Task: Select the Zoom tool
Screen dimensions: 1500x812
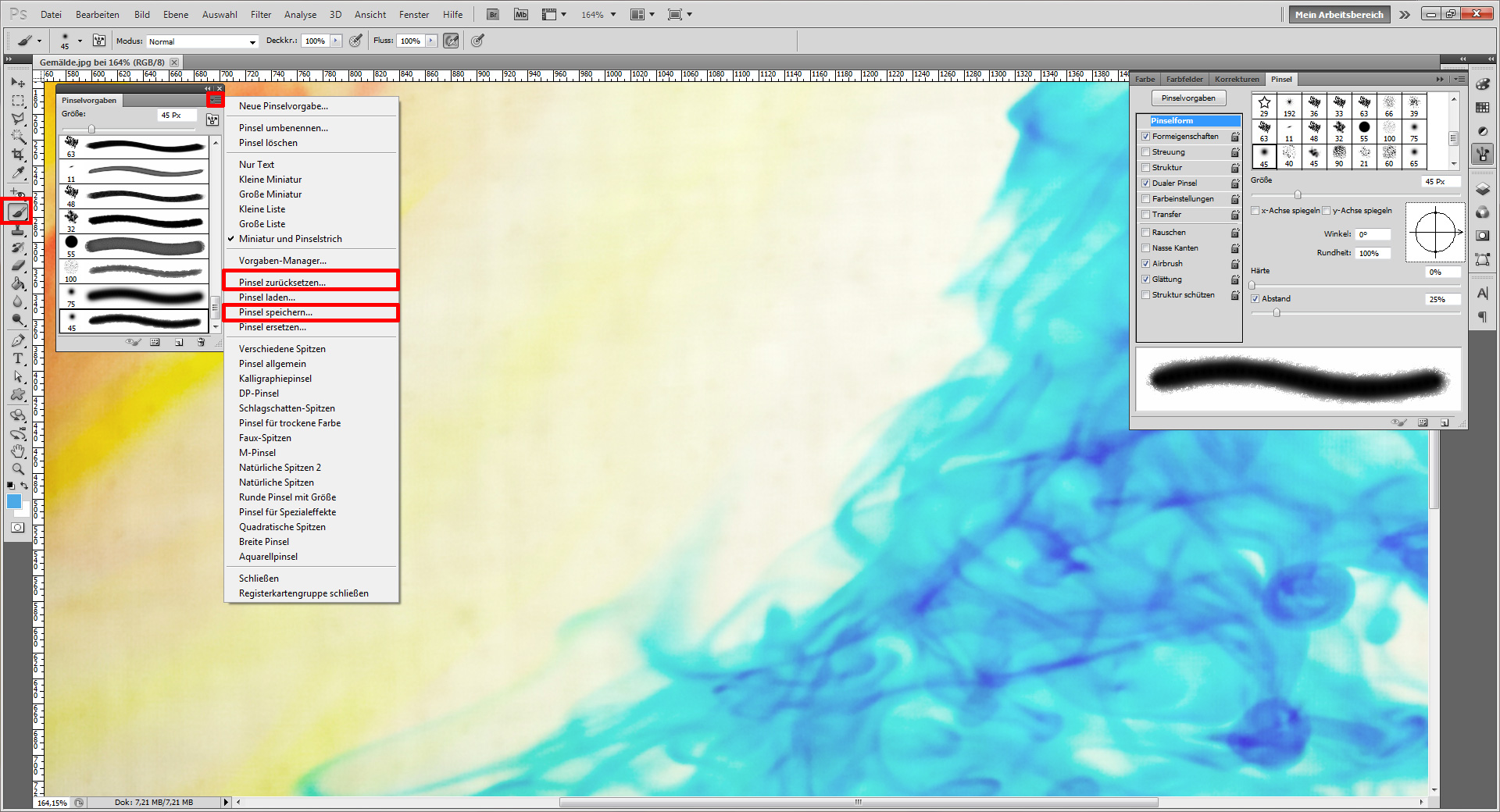Action: [x=17, y=468]
